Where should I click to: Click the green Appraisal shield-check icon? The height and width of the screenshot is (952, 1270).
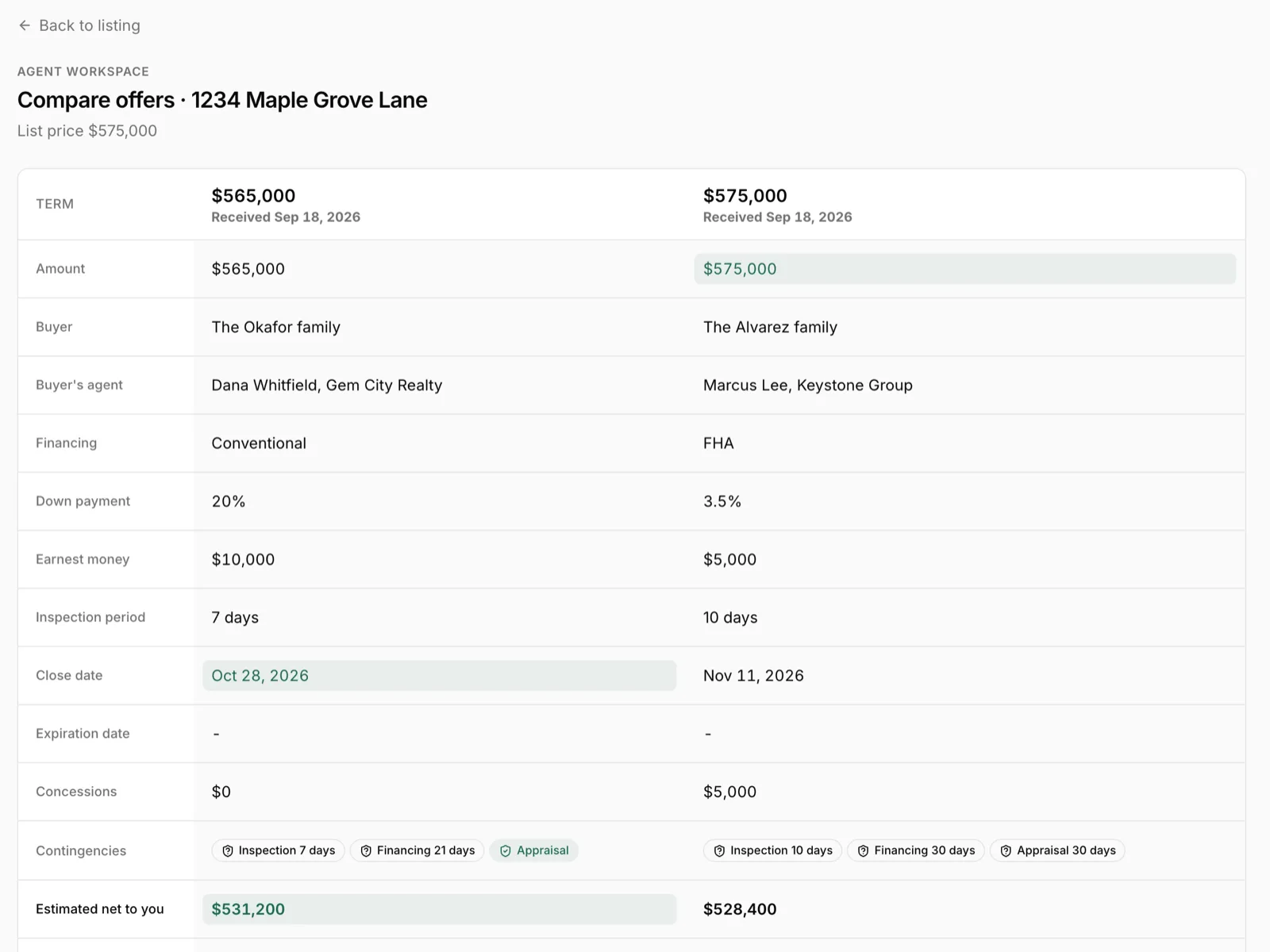point(506,850)
